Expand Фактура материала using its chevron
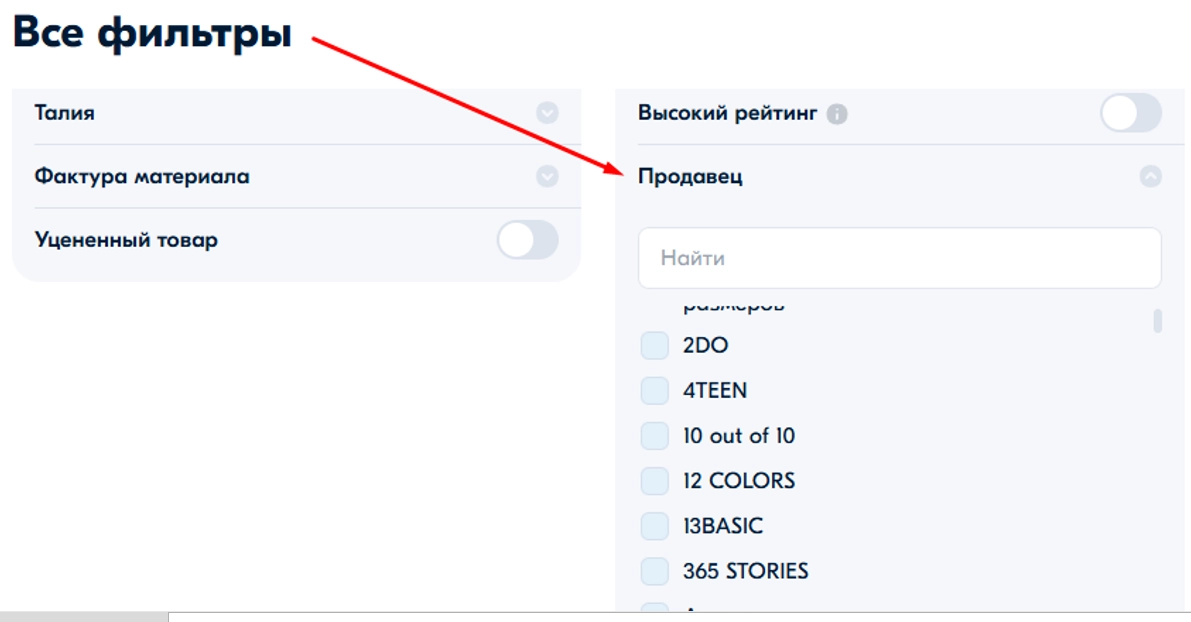This screenshot has width=1191, height=622. (x=547, y=177)
